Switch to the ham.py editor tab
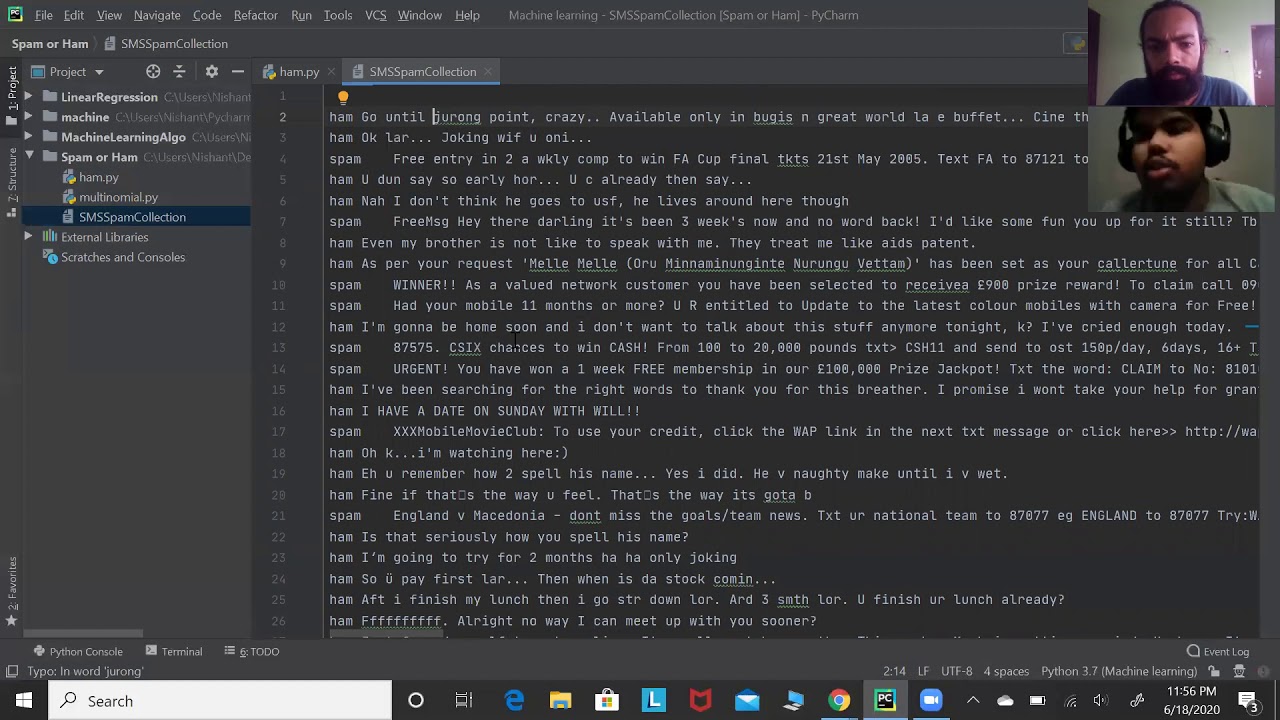The width and height of the screenshot is (1280, 720). click(x=290, y=72)
